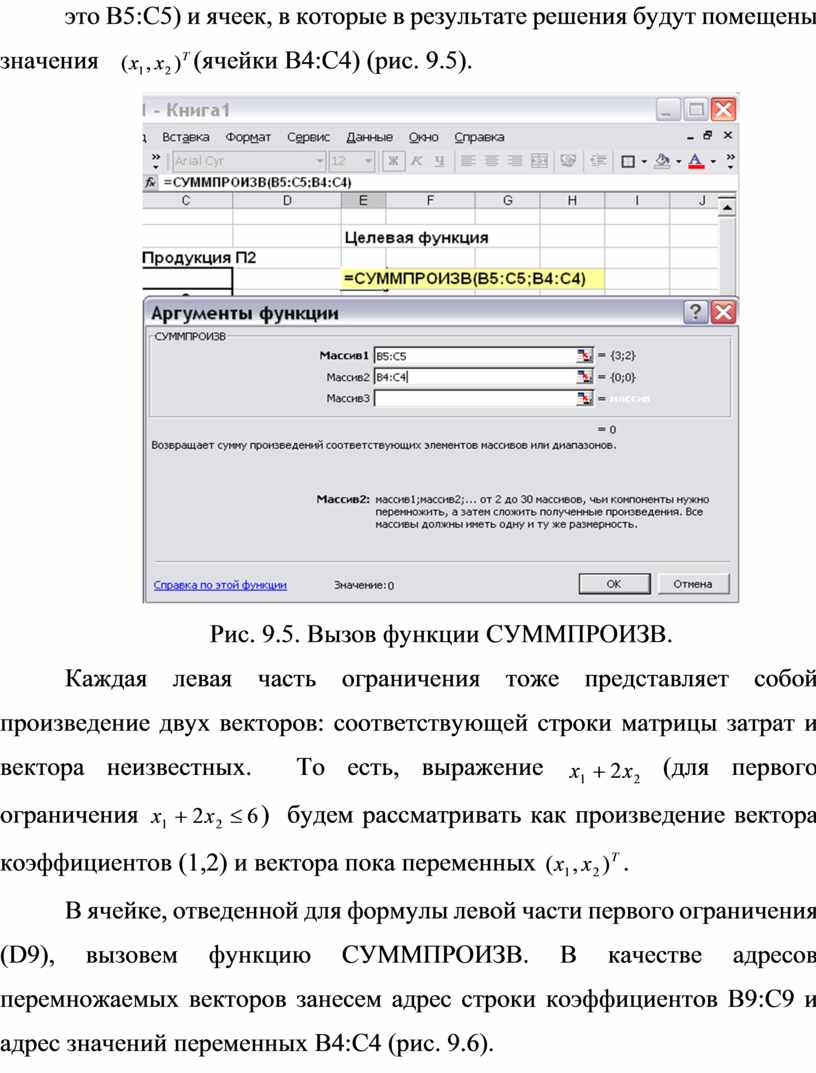
Task: Click the formula bar with =СУММПРОИЗВ formula
Action: [447, 183]
